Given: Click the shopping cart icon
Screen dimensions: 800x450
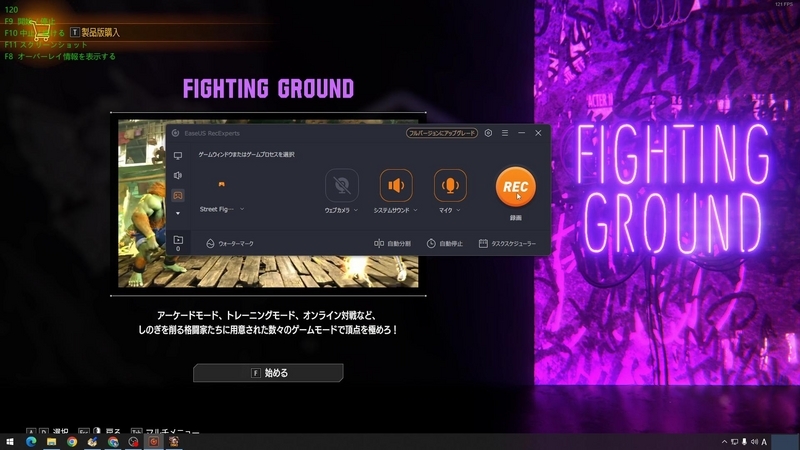Looking at the screenshot, I should 40,31.
